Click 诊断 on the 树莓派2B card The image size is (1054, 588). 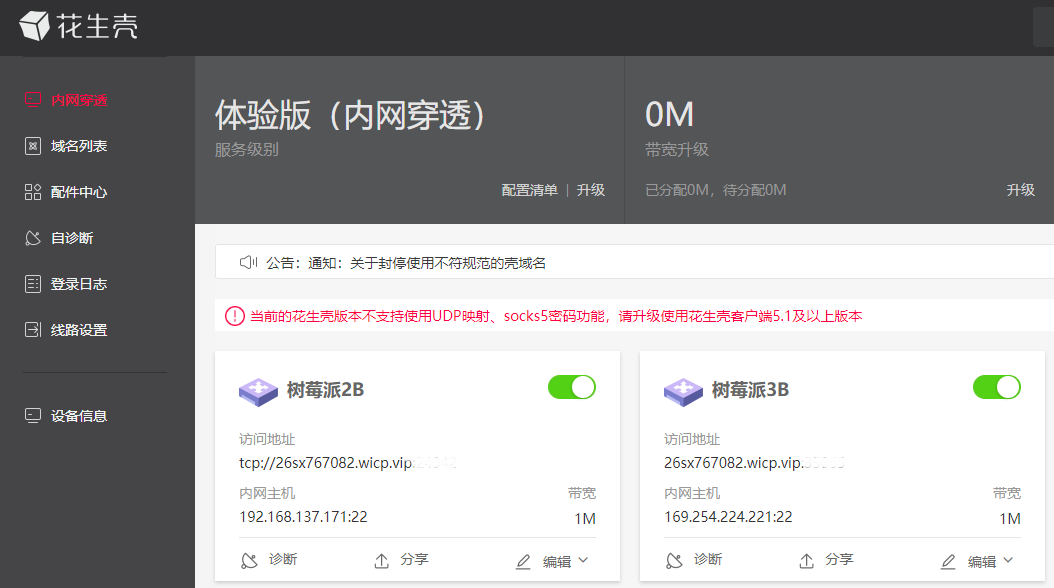pos(283,559)
